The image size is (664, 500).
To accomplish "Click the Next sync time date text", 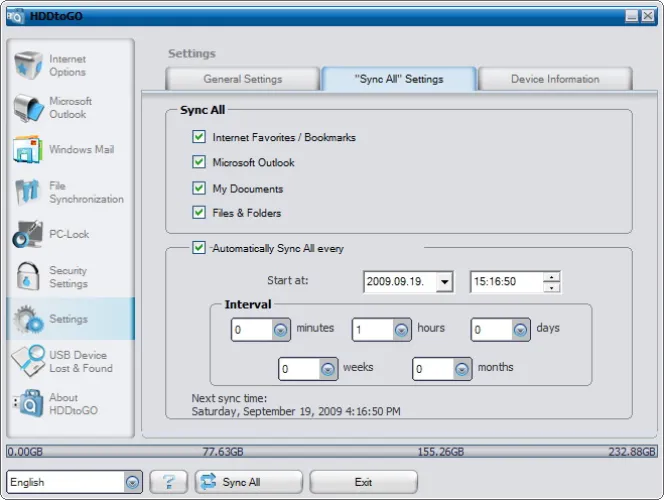I will (296, 412).
